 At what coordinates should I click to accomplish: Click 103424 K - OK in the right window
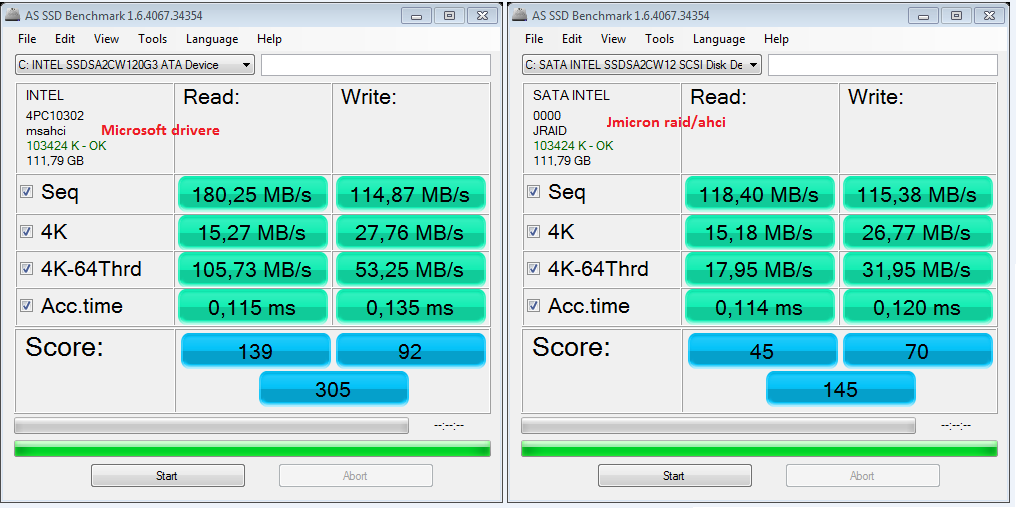(x=573, y=146)
